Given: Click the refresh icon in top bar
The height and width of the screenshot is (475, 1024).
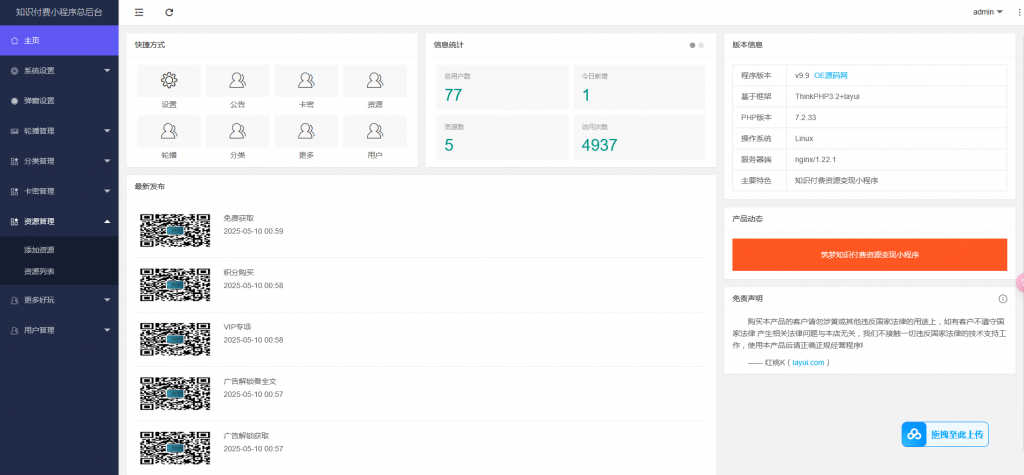Looking at the screenshot, I should (x=169, y=12).
